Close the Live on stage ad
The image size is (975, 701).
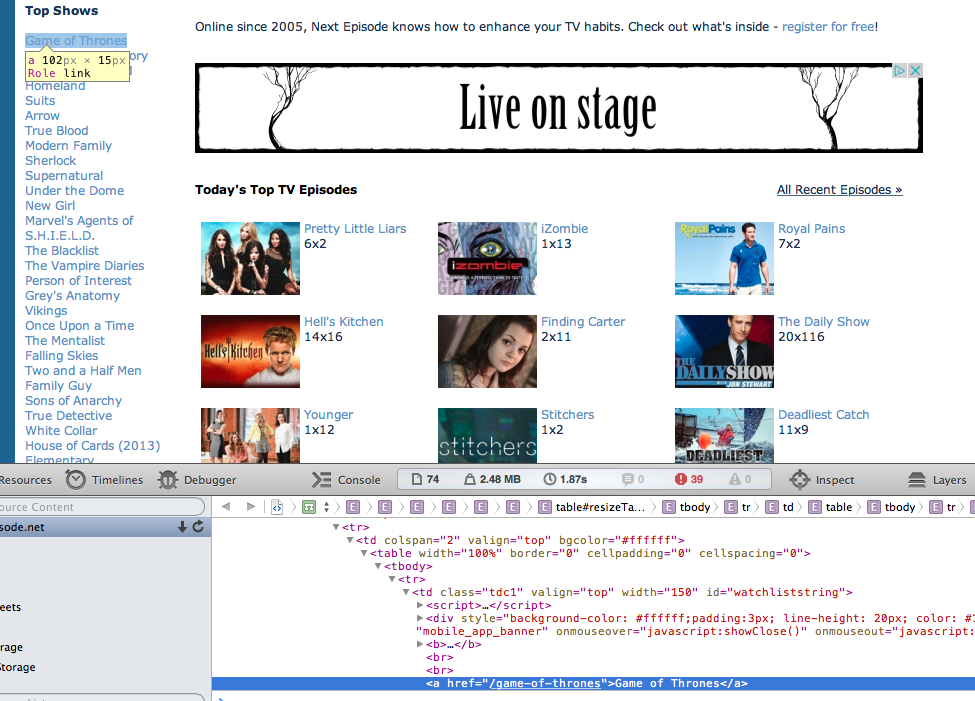(x=915, y=70)
